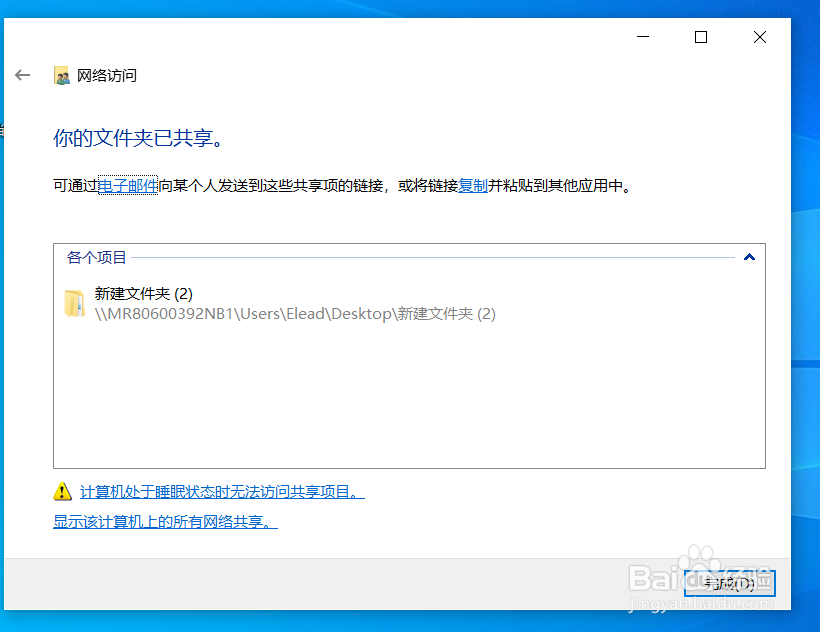Click the 显示该计算机上的所有网络共享 link
Image resolution: width=820 pixels, height=632 pixels.
coord(163,521)
